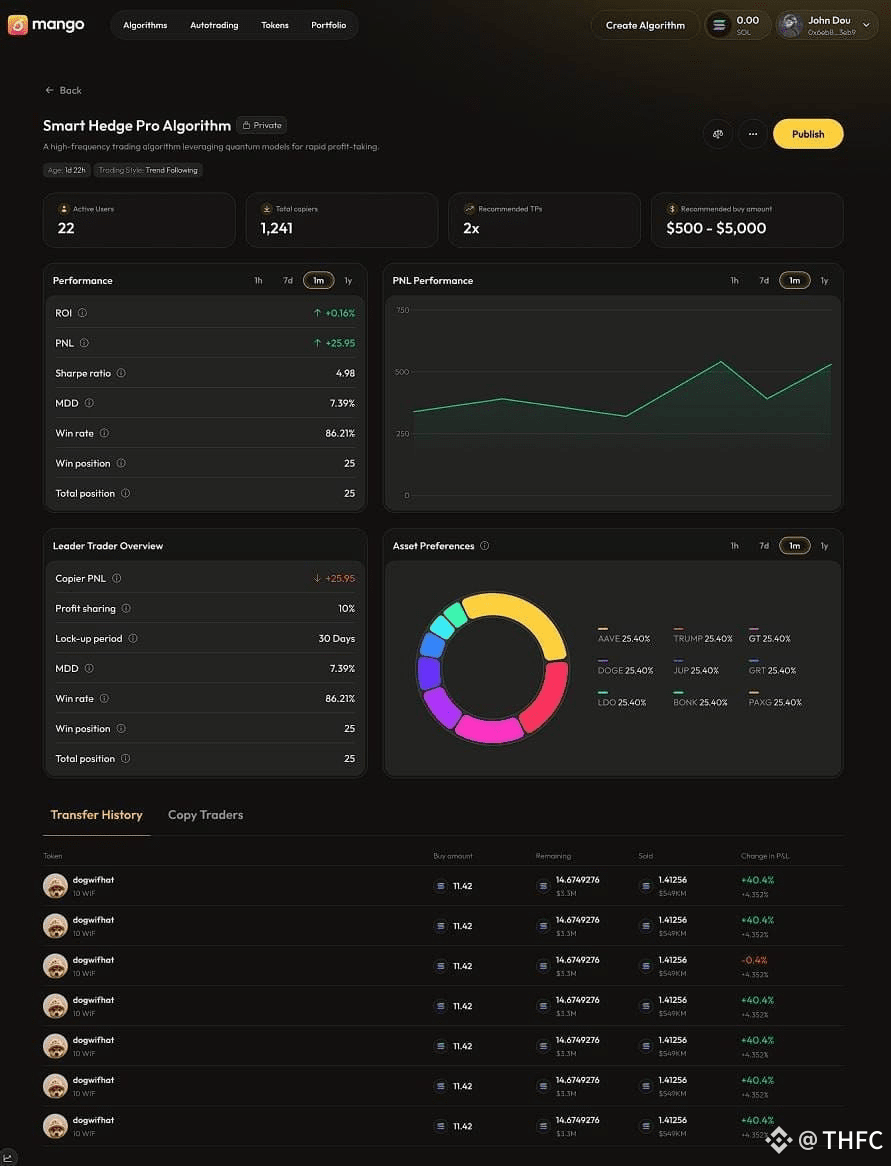This screenshot has height=1166, width=891.
Task: Click the PNL Performance line chart area
Action: (613, 403)
